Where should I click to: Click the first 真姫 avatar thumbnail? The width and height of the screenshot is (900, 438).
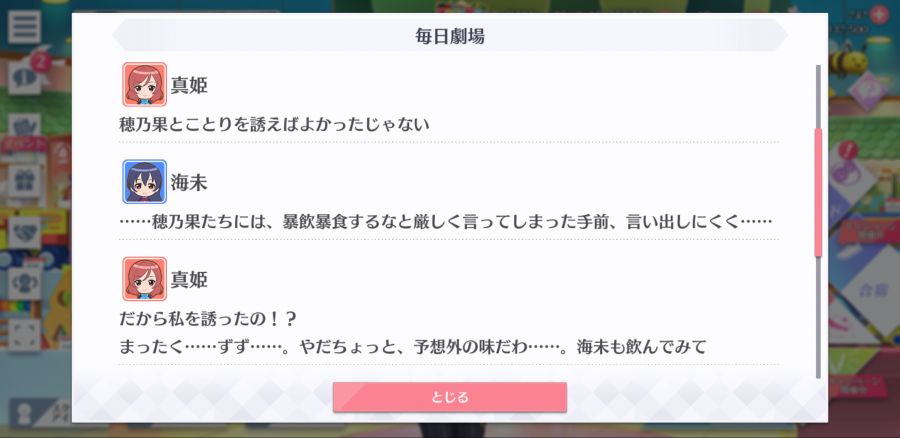coord(145,84)
